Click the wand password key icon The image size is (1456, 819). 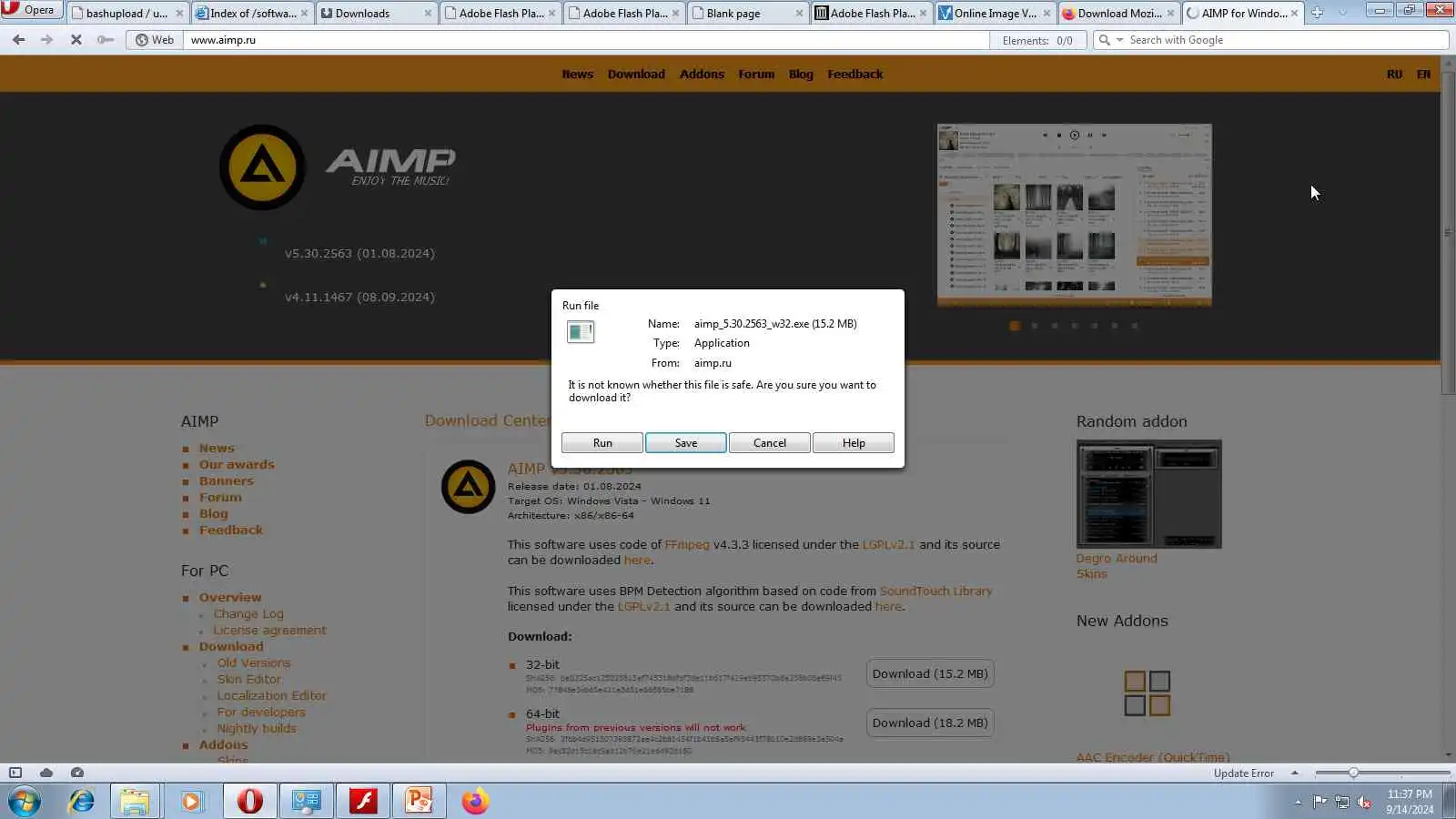(x=106, y=40)
